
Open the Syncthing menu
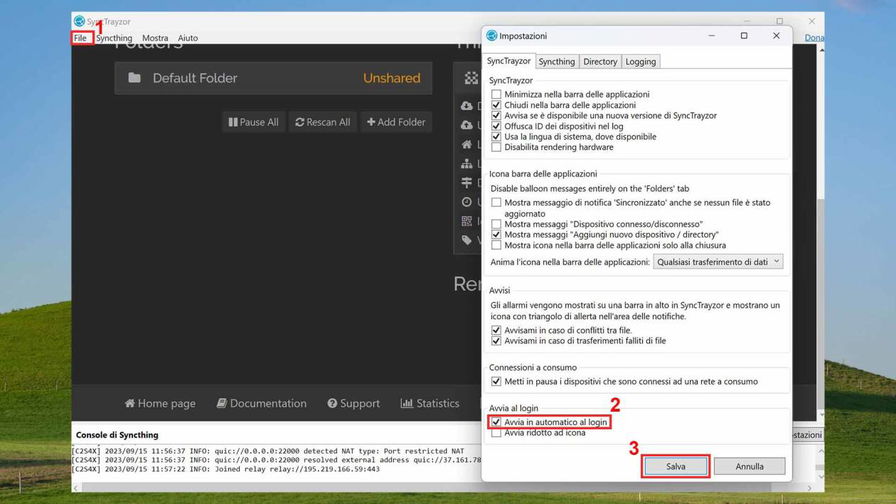click(x=114, y=38)
